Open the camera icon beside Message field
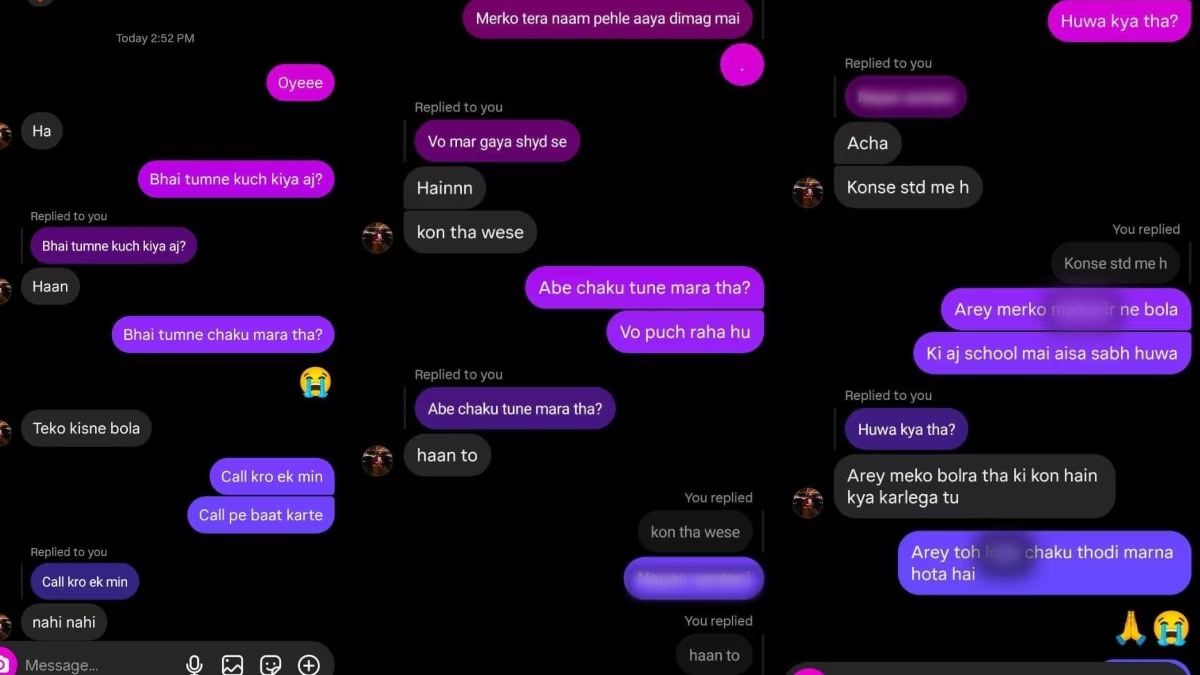The image size is (1200, 675). click(x=4, y=664)
